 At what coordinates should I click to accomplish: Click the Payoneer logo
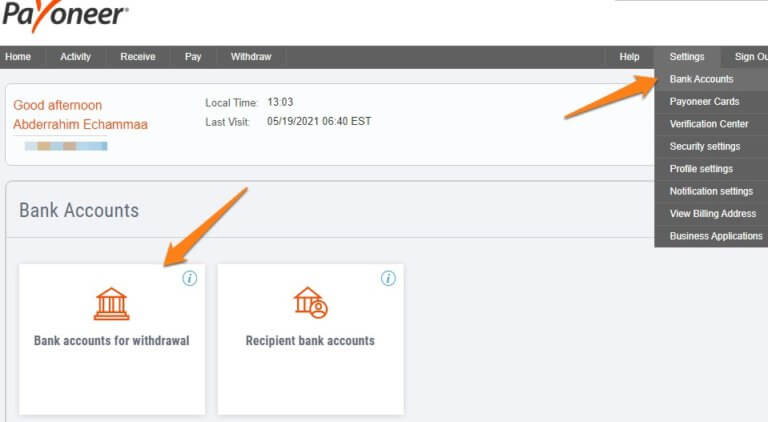click(65, 15)
